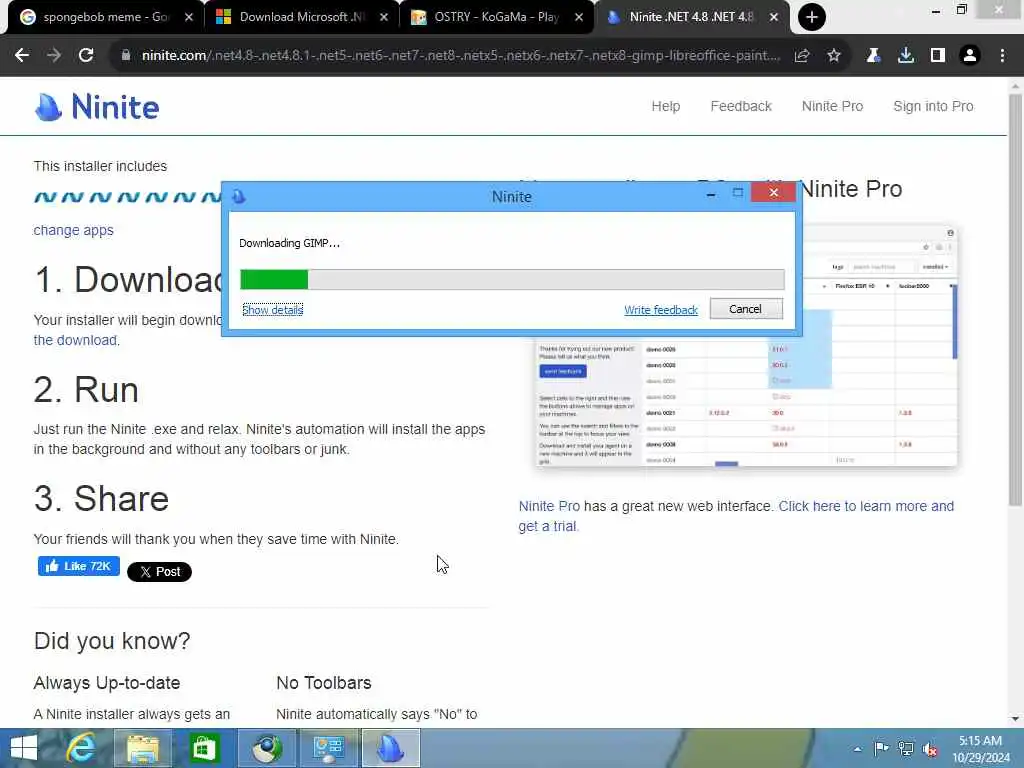Click the browser forward arrow
The width and height of the screenshot is (1024, 768).
(x=54, y=56)
